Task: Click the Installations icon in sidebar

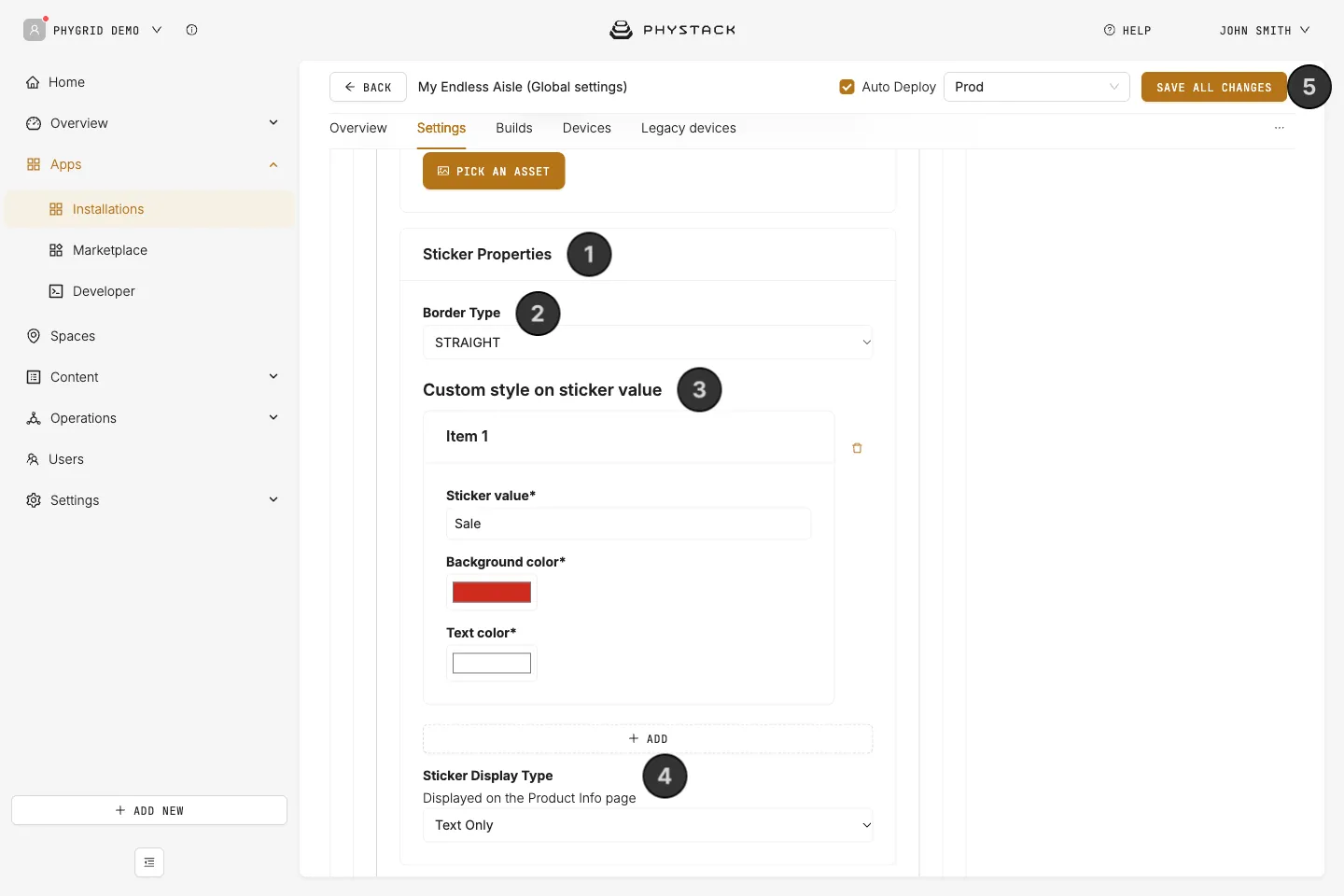Action: point(56,209)
